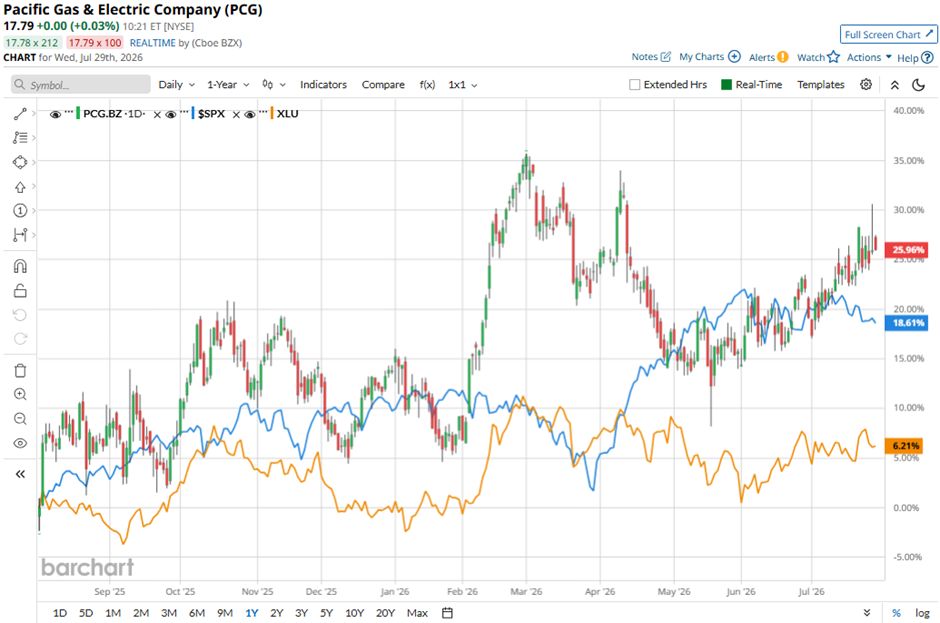This screenshot has width=940, height=623.
Task: Select the trend line drawing tool
Action: (20, 113)
